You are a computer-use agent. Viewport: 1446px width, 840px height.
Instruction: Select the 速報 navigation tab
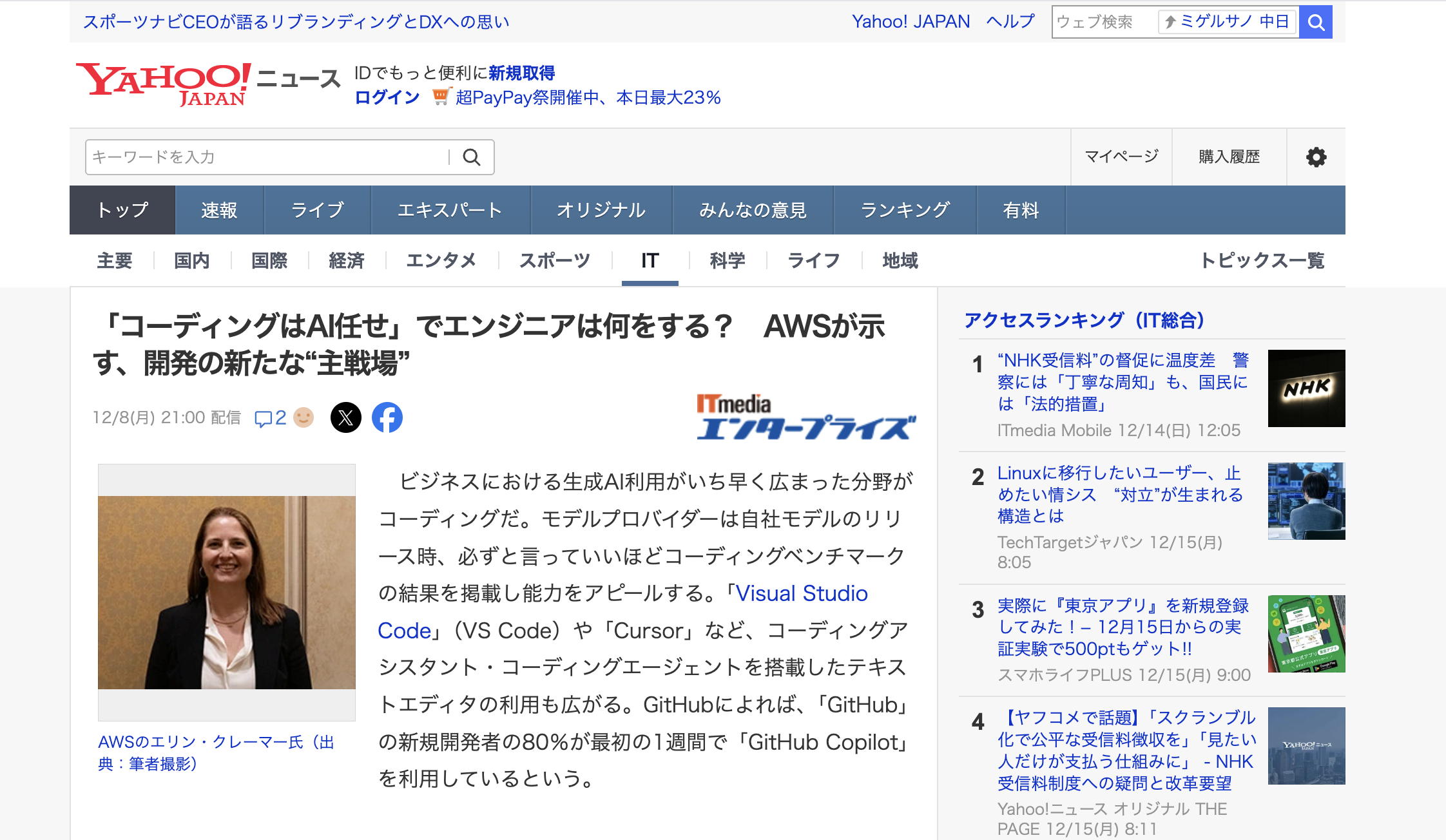219,210
